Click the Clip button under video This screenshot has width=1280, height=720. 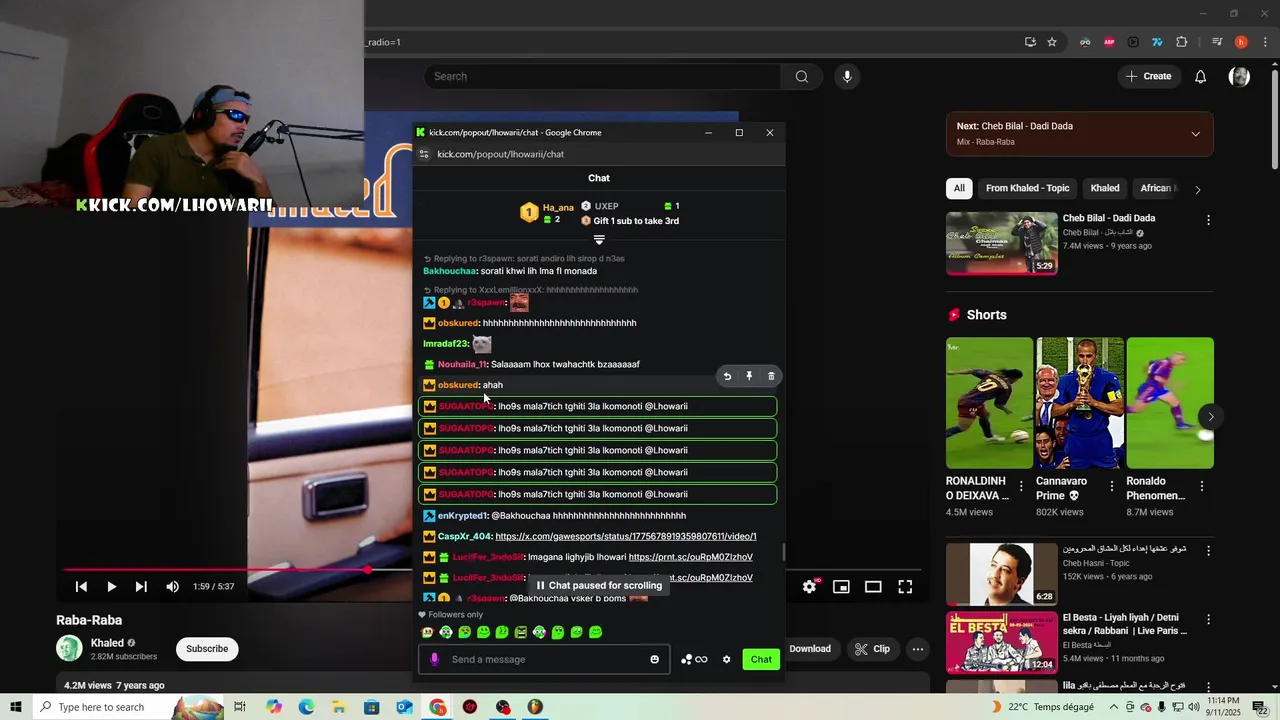pos(872,649)
